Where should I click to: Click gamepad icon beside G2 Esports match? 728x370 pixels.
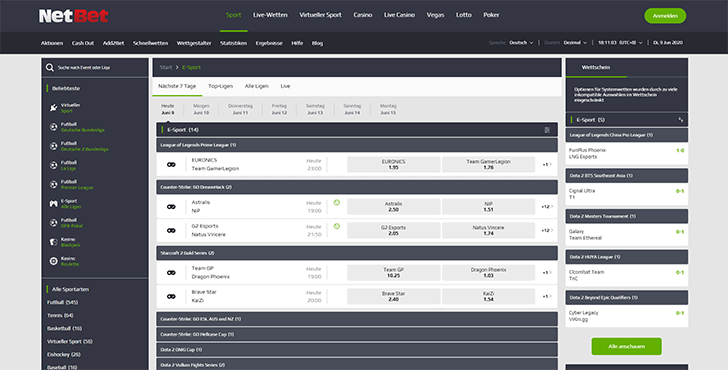click(x=171, y=230)
